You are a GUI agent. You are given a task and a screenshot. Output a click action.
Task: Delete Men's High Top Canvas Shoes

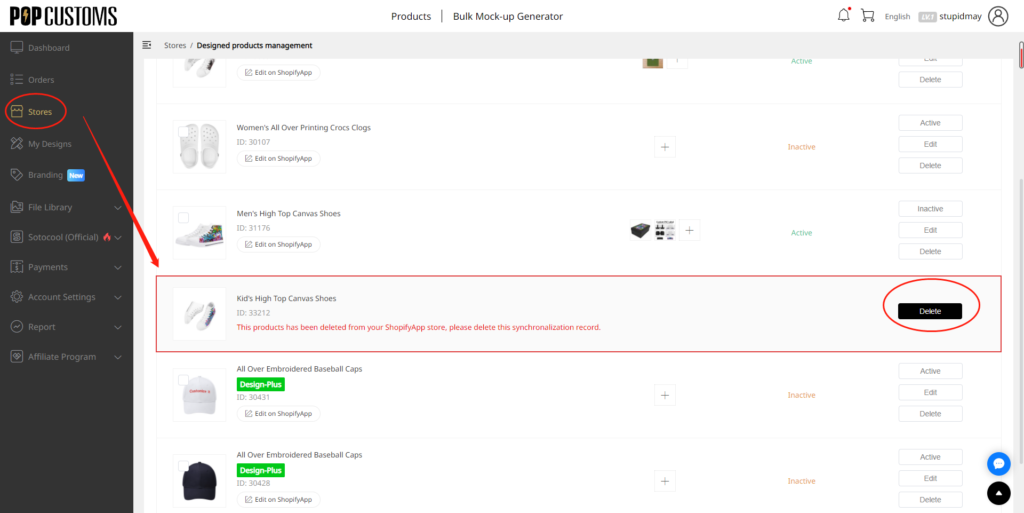930,251
